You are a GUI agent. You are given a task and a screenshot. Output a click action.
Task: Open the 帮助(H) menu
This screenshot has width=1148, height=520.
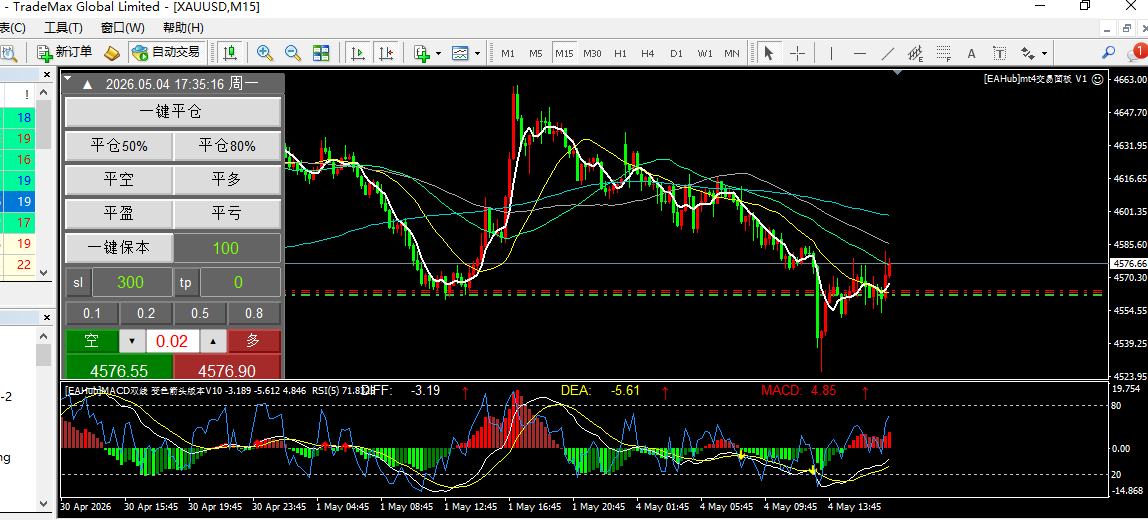pos(183,28)
